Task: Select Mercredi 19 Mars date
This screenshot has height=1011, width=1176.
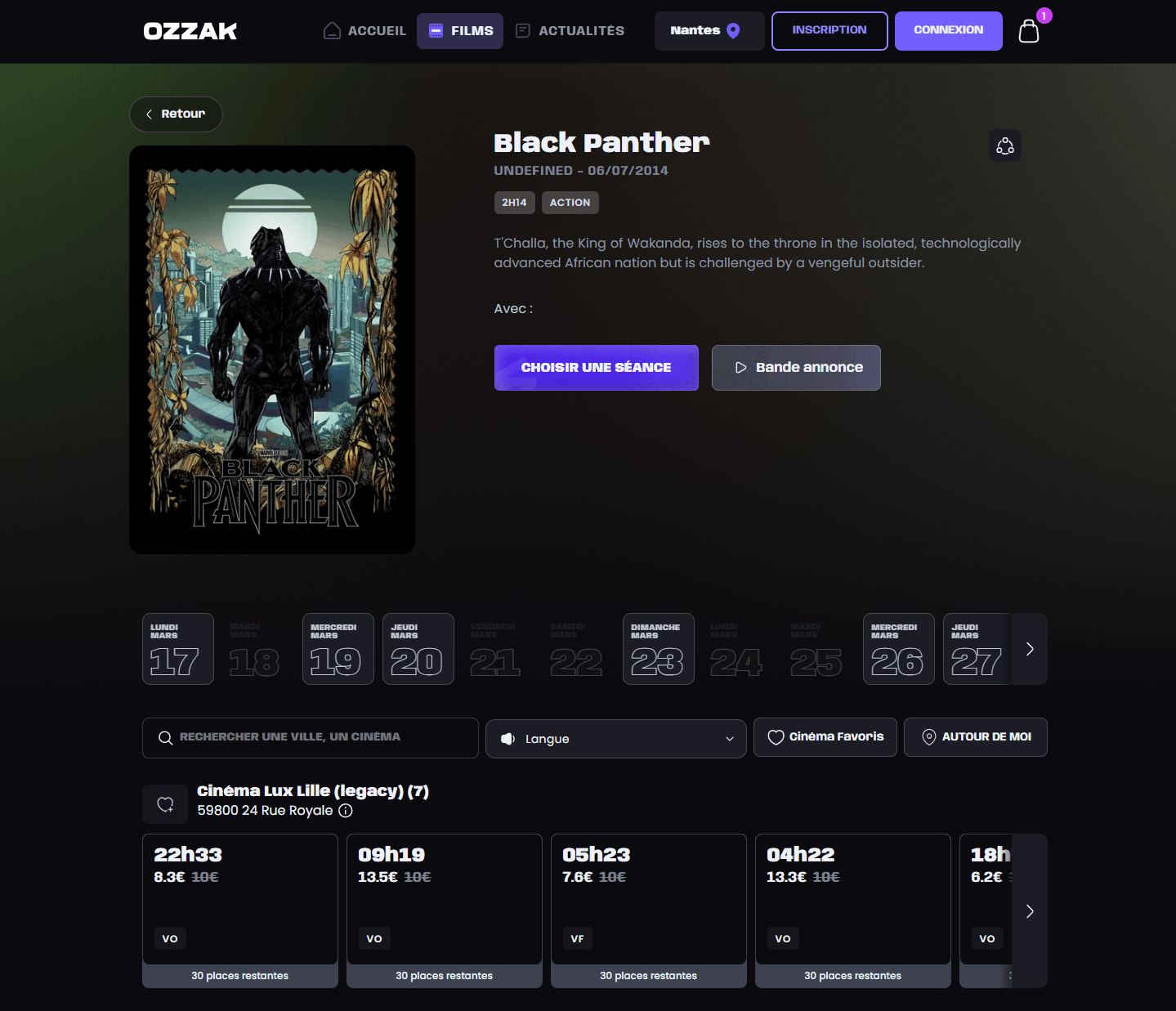Action: click(x=338, y=649)
